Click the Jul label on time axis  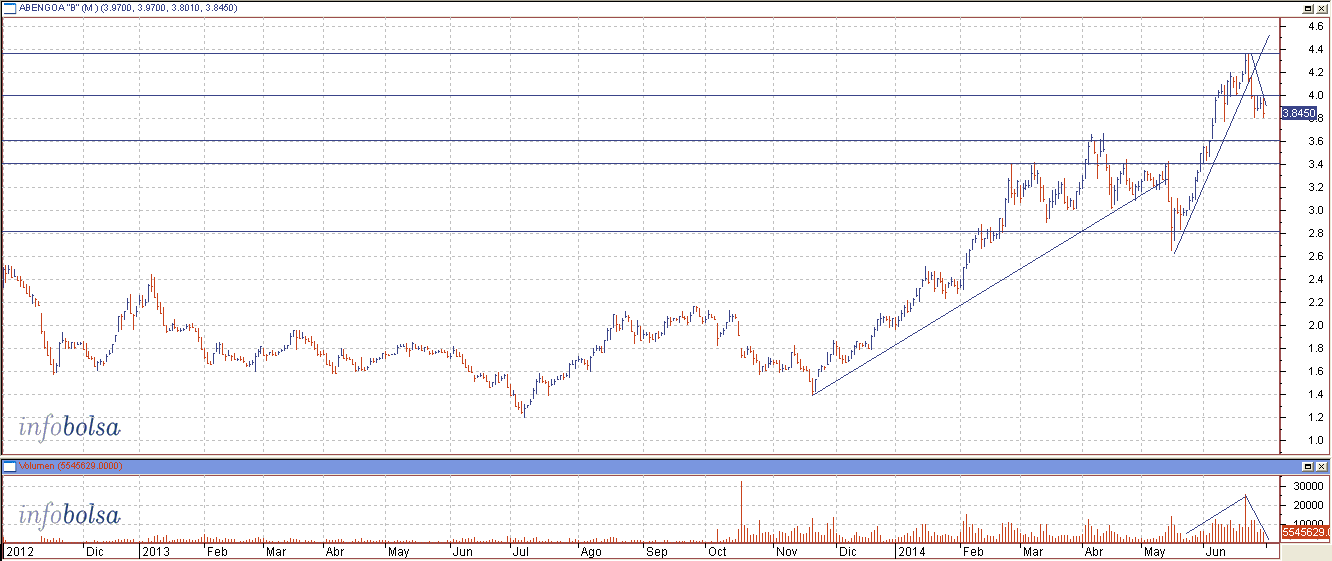click(520, 551)
